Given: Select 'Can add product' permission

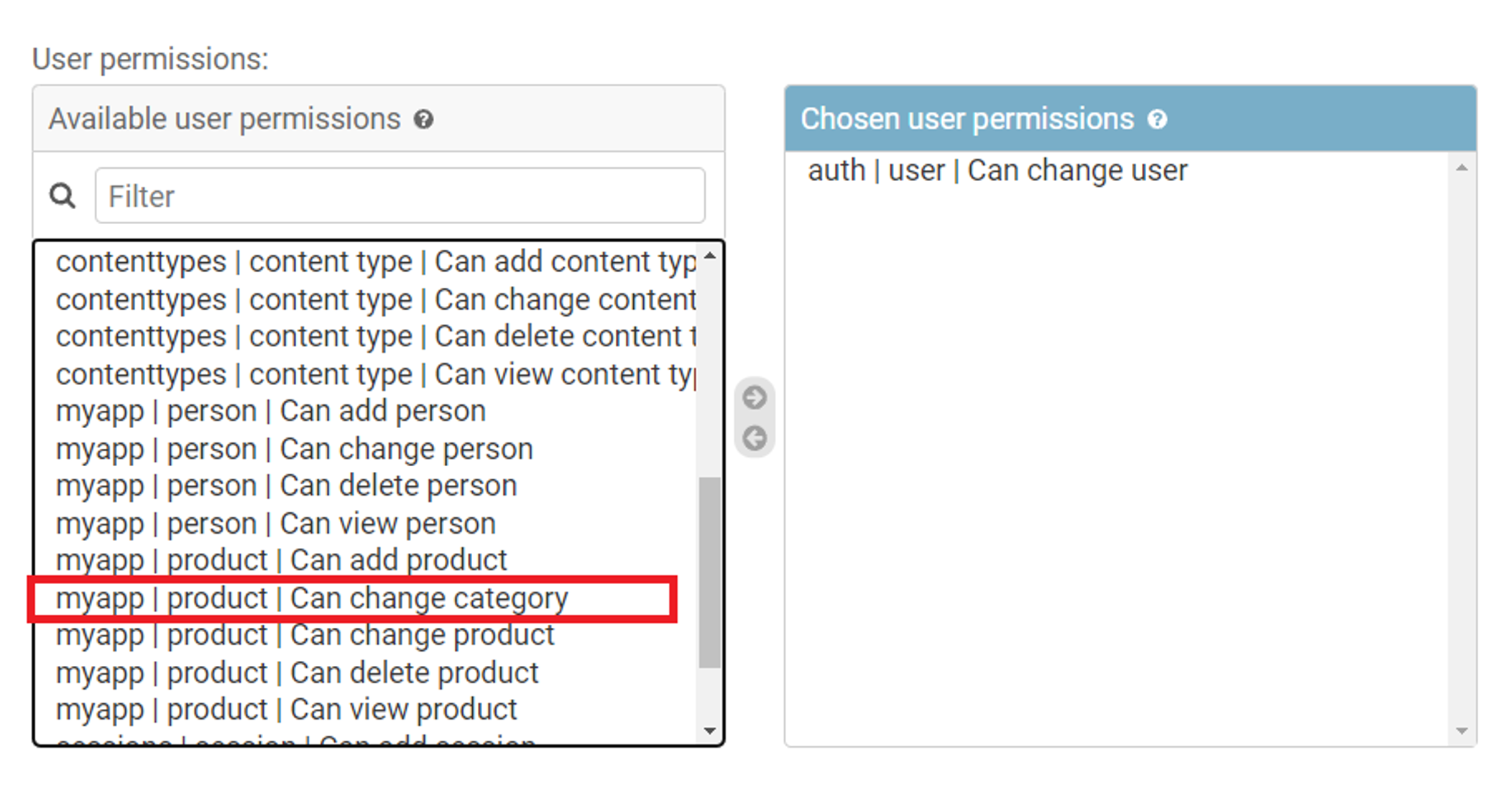Looking at the screenshot, I should [x=282, y=560].
